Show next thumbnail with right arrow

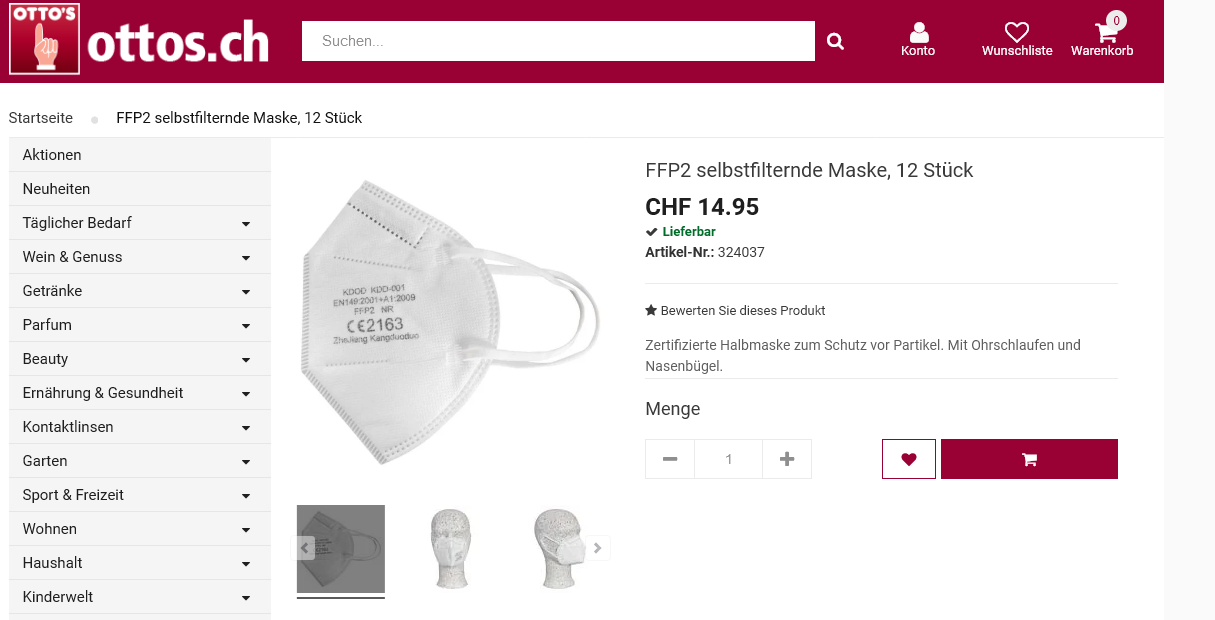coord(598,548)
